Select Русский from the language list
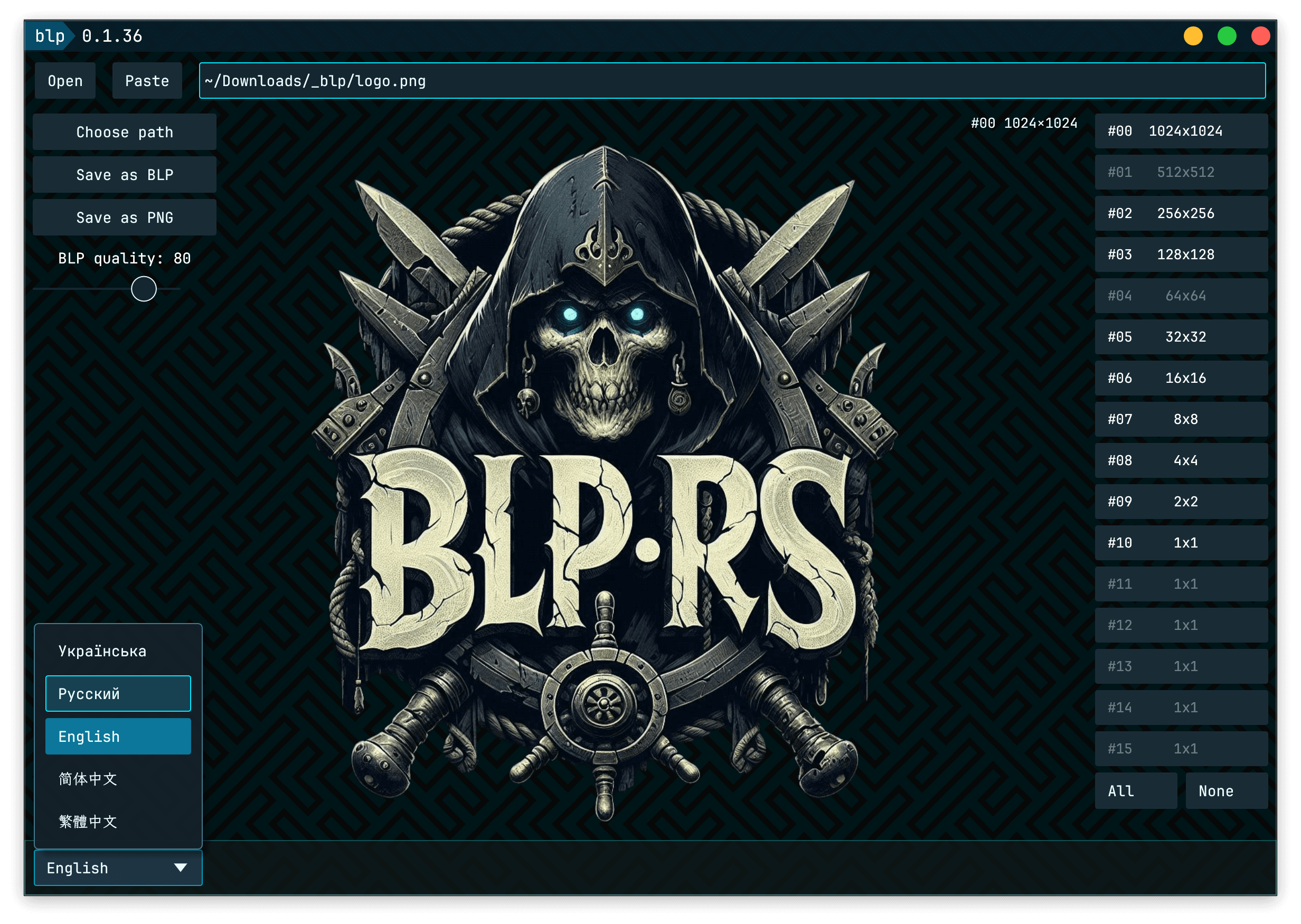Screen dimensions: 1301x924 (118, 694)
